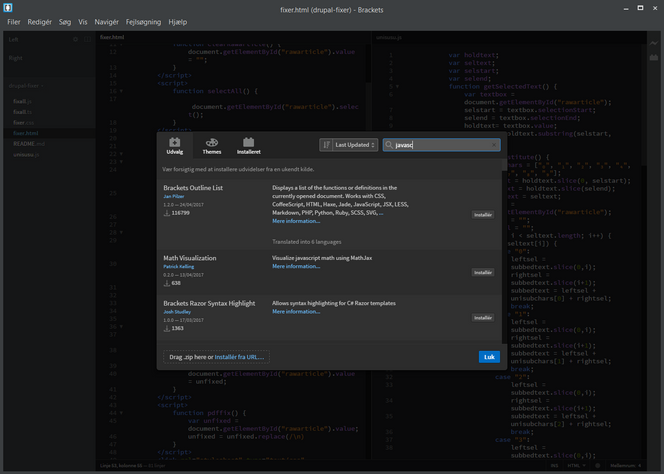Install the Brackets Outline List extension
664x474 pixels.
coord(483,215)
